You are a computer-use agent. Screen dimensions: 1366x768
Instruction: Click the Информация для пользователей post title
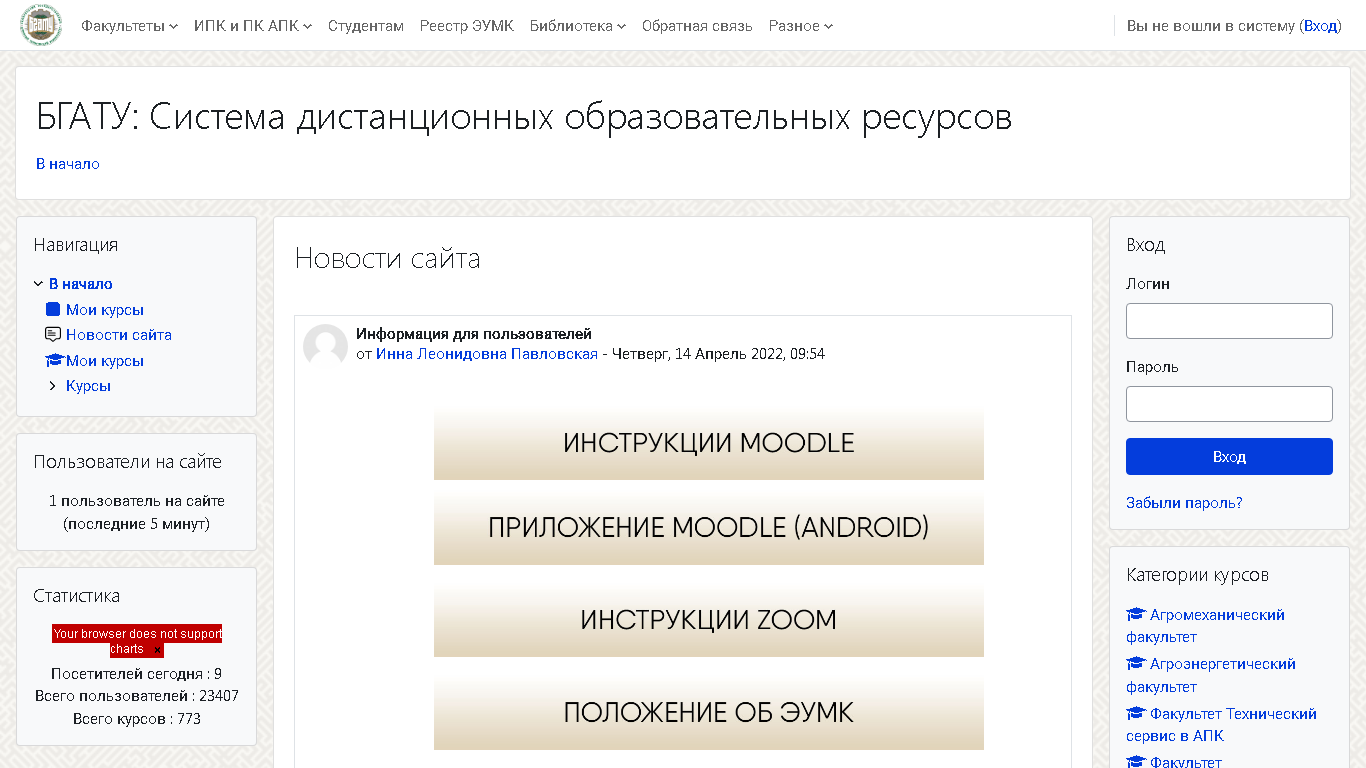pos(474,334)
